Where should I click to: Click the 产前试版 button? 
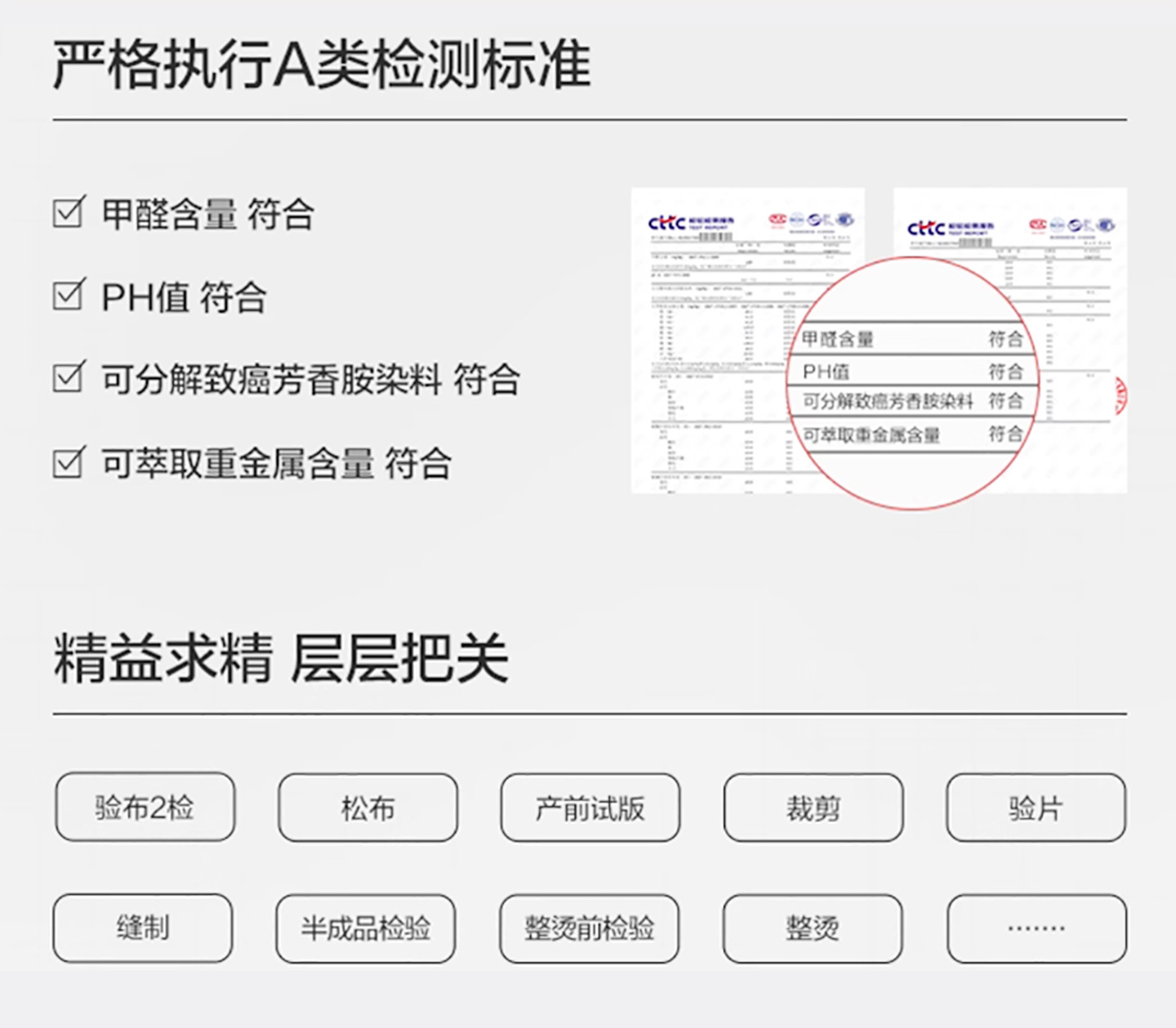pyautogui.click(x=590, y=808)
